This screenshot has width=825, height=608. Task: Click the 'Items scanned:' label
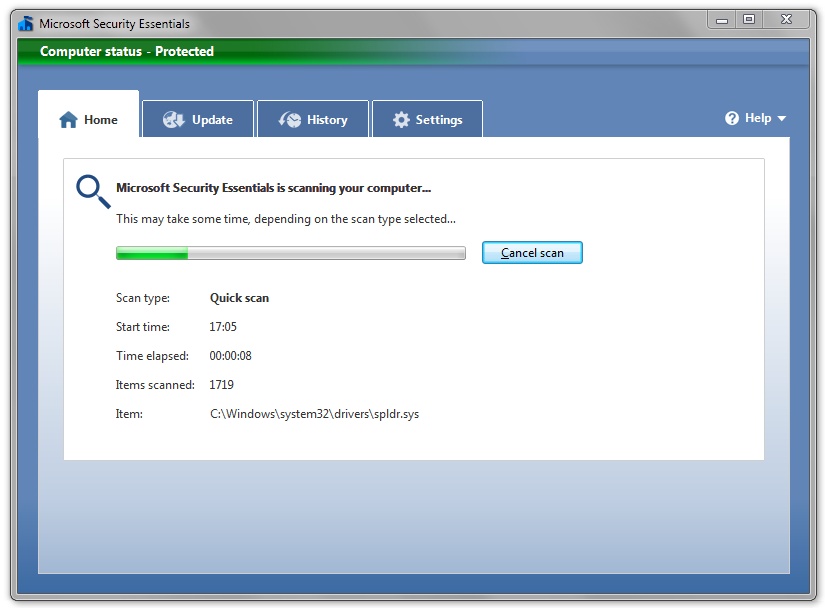pos(155,385)
